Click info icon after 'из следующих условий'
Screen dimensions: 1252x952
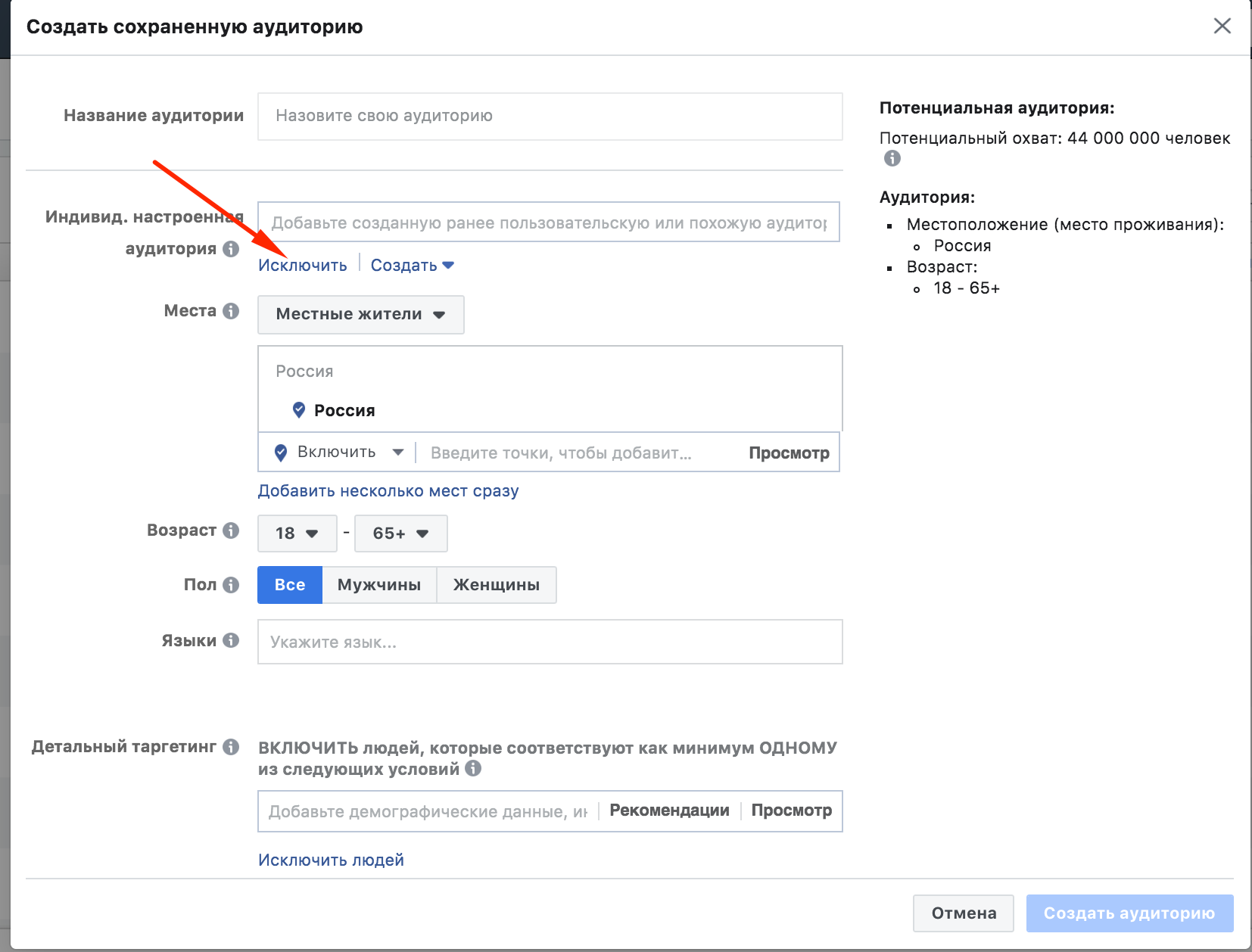point(473,768)
